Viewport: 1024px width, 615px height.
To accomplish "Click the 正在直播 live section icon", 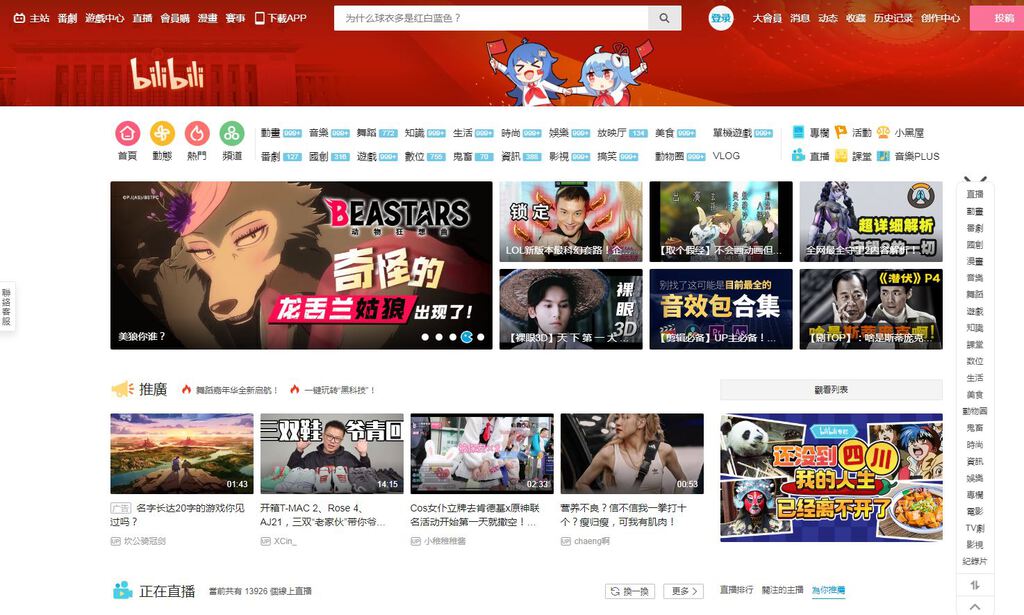I will [125, 590].
